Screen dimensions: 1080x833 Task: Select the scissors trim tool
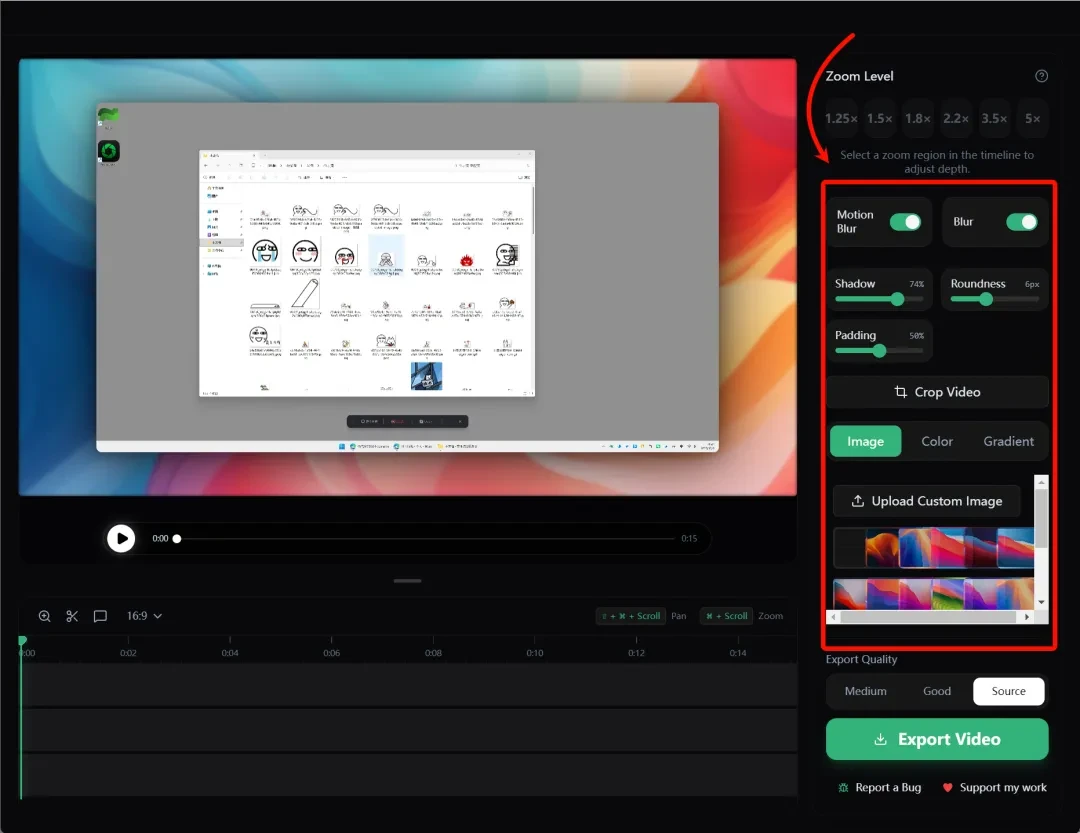click(x=72, y=616)
